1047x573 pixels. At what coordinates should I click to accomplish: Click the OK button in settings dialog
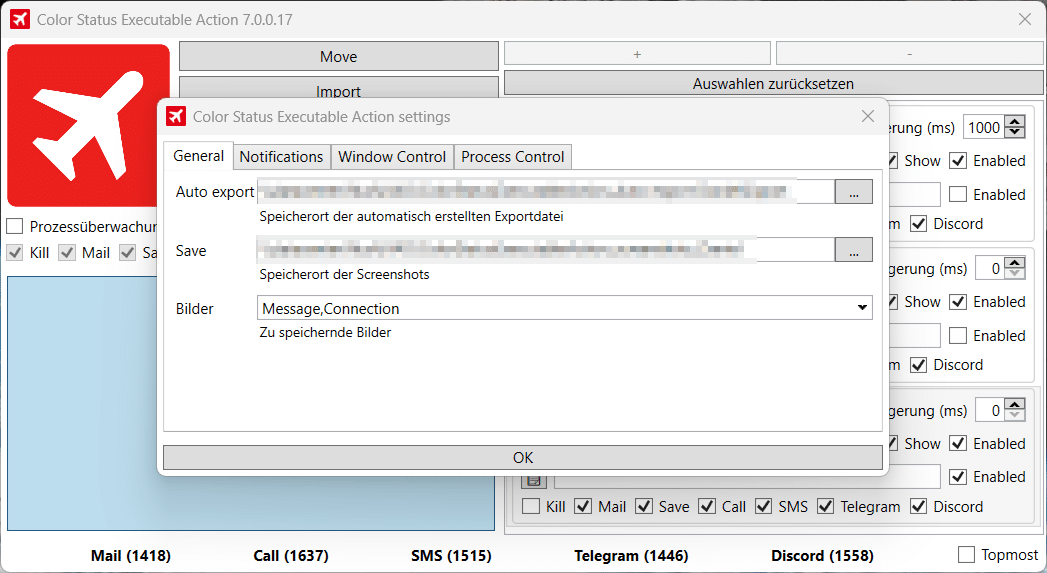523,457
